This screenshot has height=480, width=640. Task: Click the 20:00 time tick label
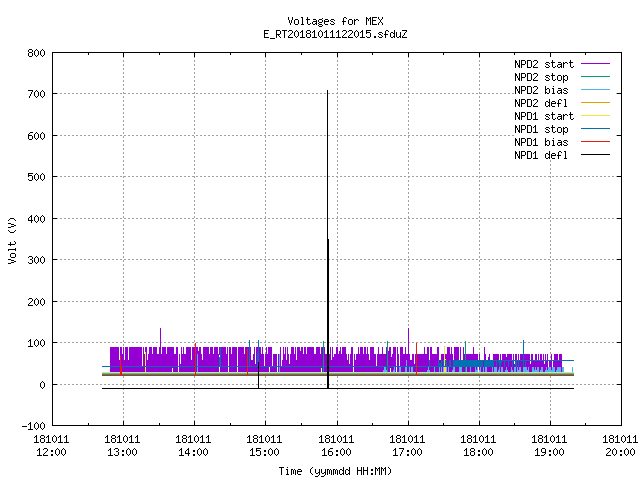pos(620,453)
